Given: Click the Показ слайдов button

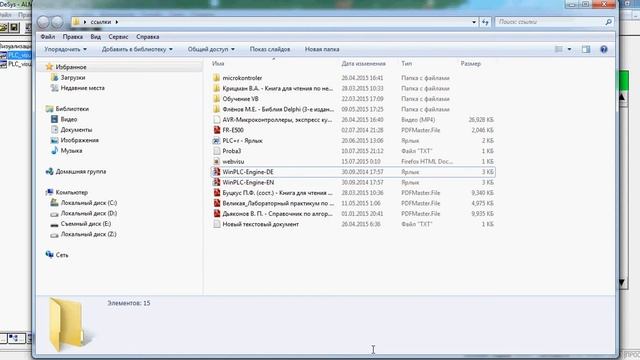Looking at the screenshot, I should tap(270, 49).
